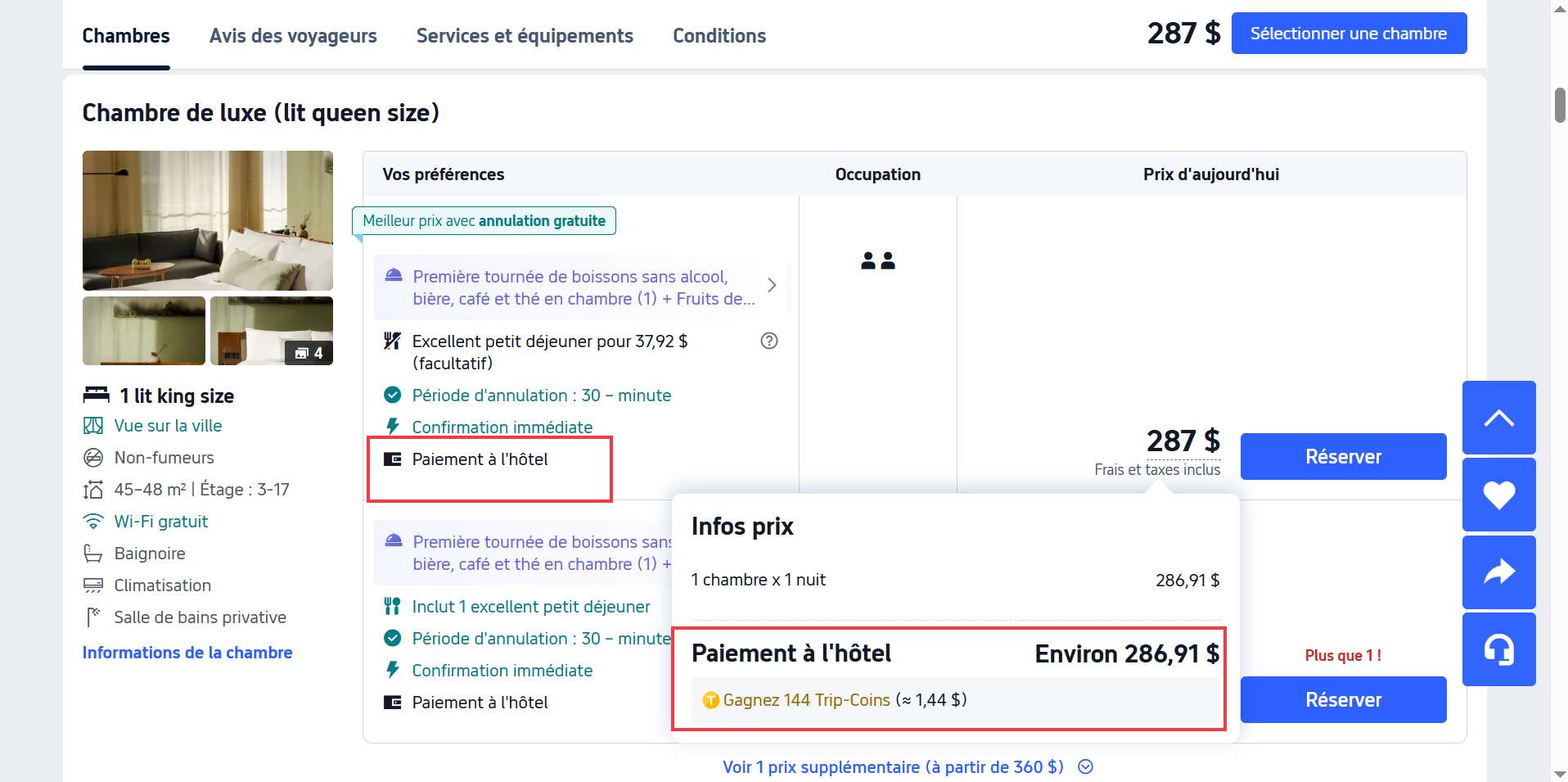Click the Trip-Coins gold coin icon

click(710, 700)
